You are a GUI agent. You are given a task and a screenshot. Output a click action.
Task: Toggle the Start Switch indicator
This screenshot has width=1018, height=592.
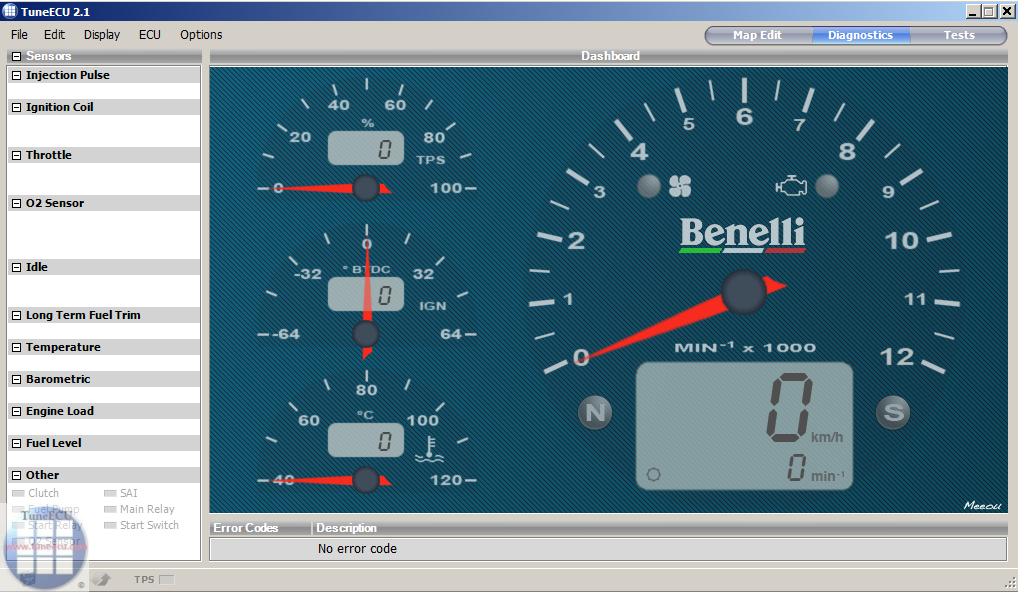pyautogui.click(x=111, y=525)
